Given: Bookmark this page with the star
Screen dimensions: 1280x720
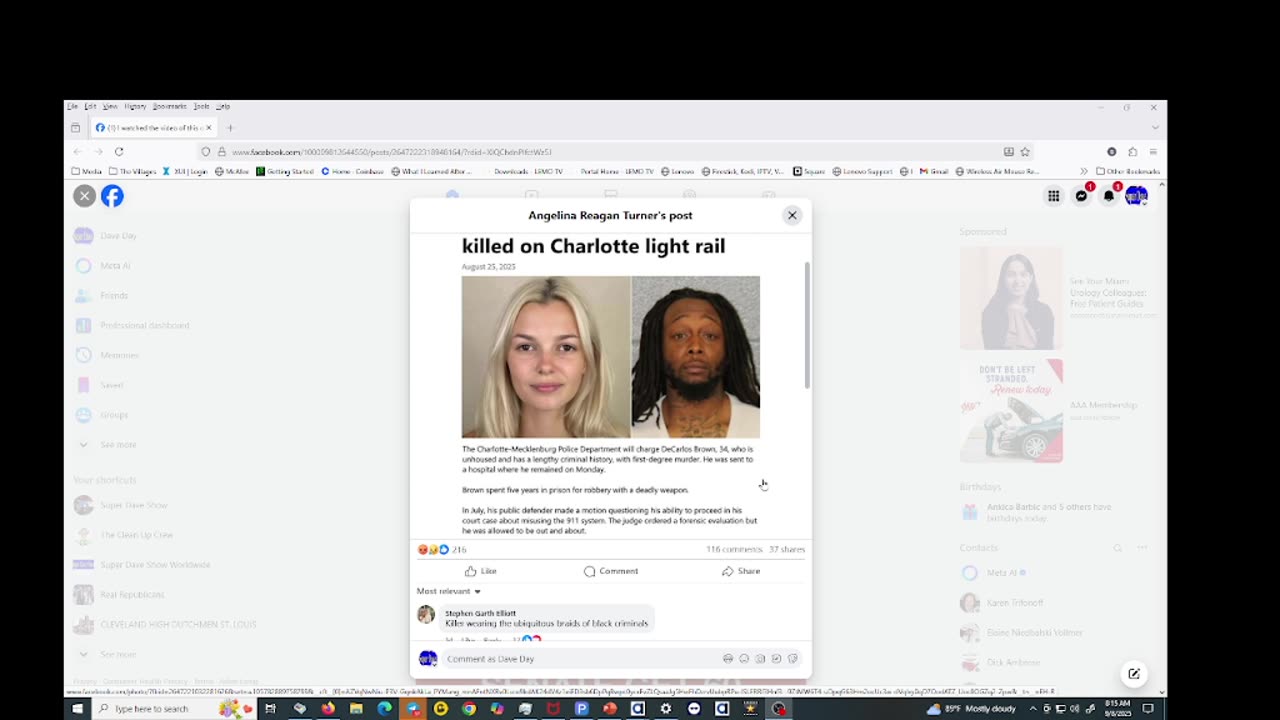Looking at the screenshot, I should click(1025, 152).
